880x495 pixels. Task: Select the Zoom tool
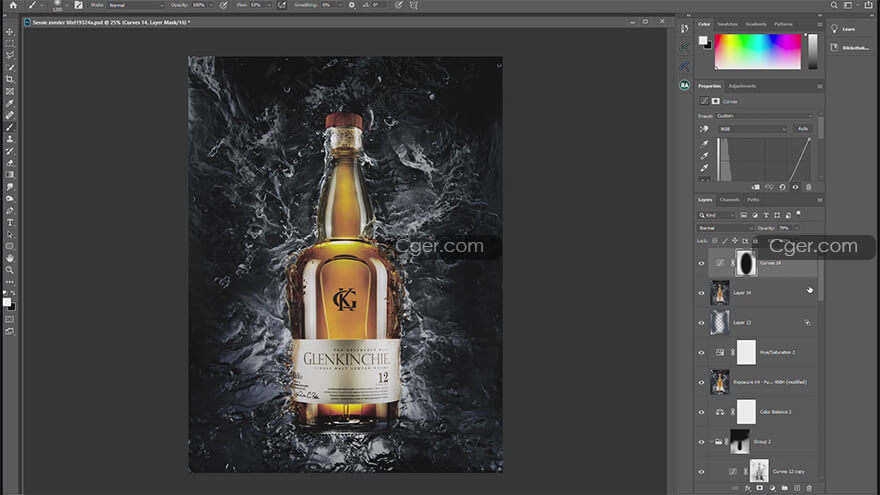(x=10, y=270)
